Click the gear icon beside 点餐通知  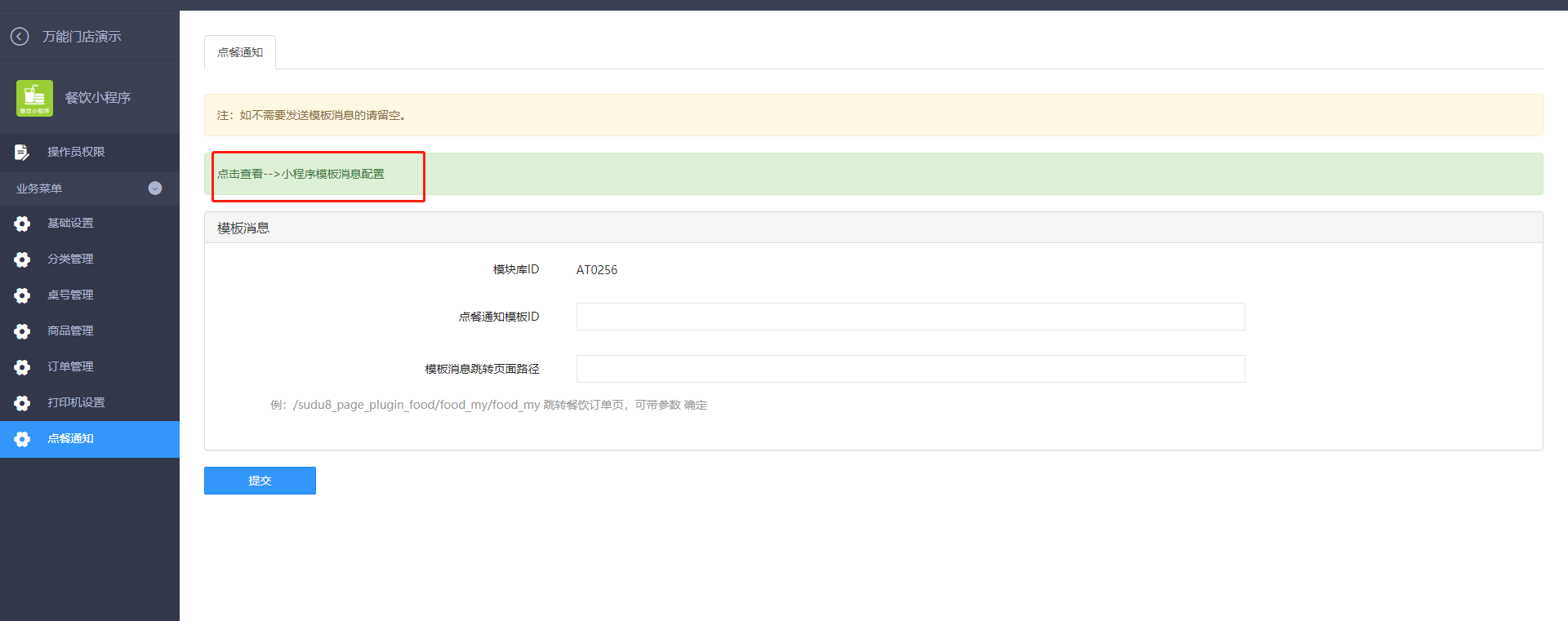[x=22, y=439]
